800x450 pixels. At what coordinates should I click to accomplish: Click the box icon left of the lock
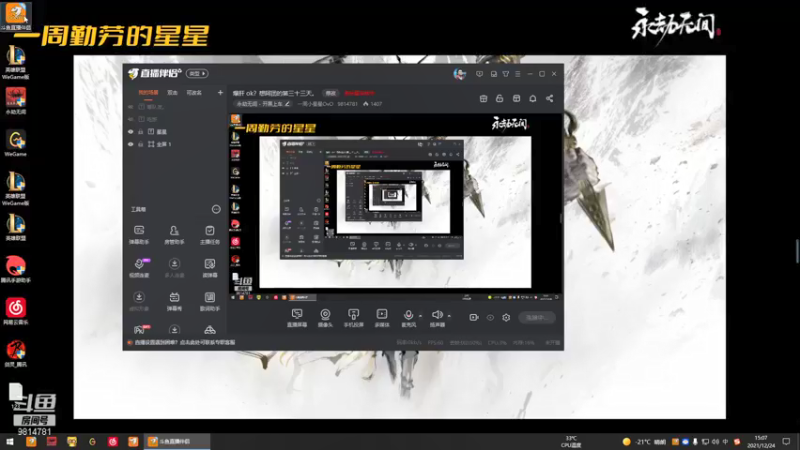tap(483, 98)
